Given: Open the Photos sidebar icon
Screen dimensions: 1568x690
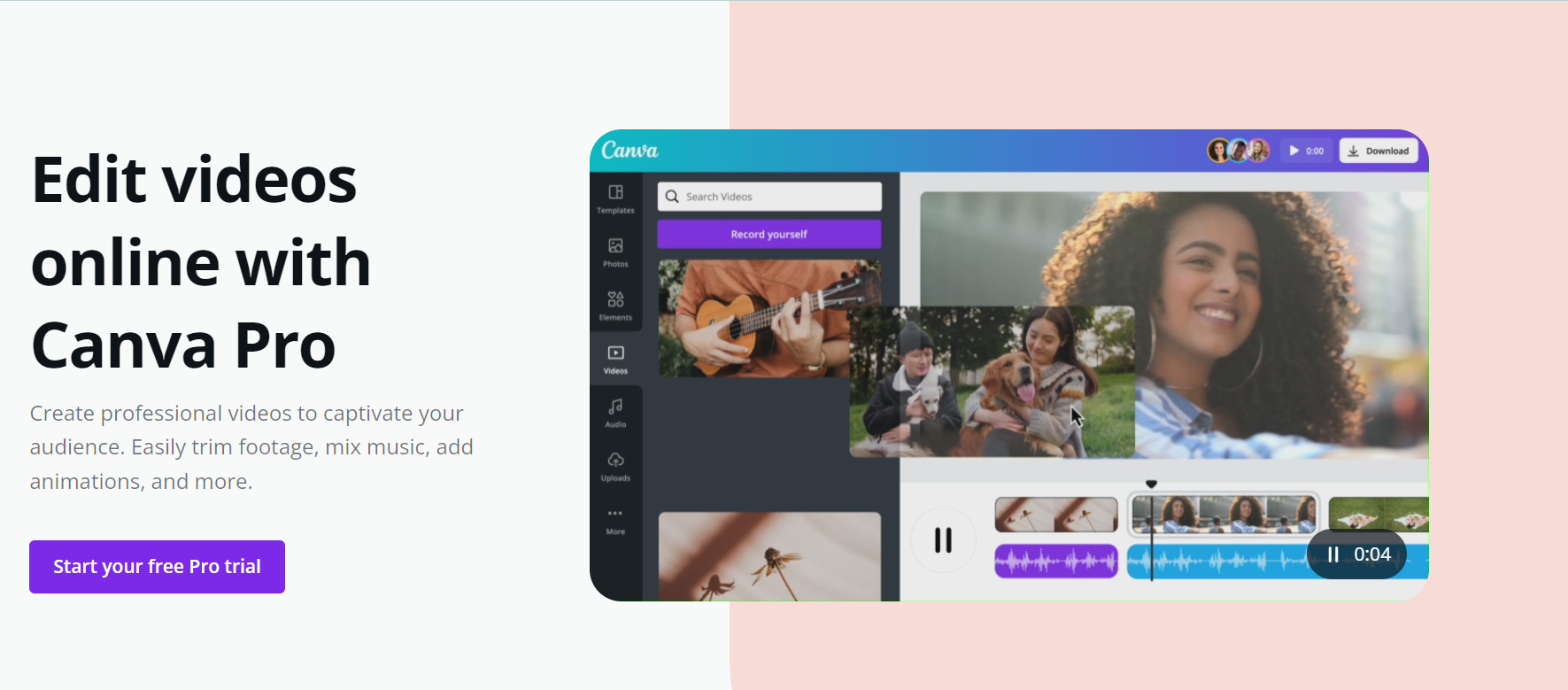Looking at the screenshot, I should click(615, 252).
